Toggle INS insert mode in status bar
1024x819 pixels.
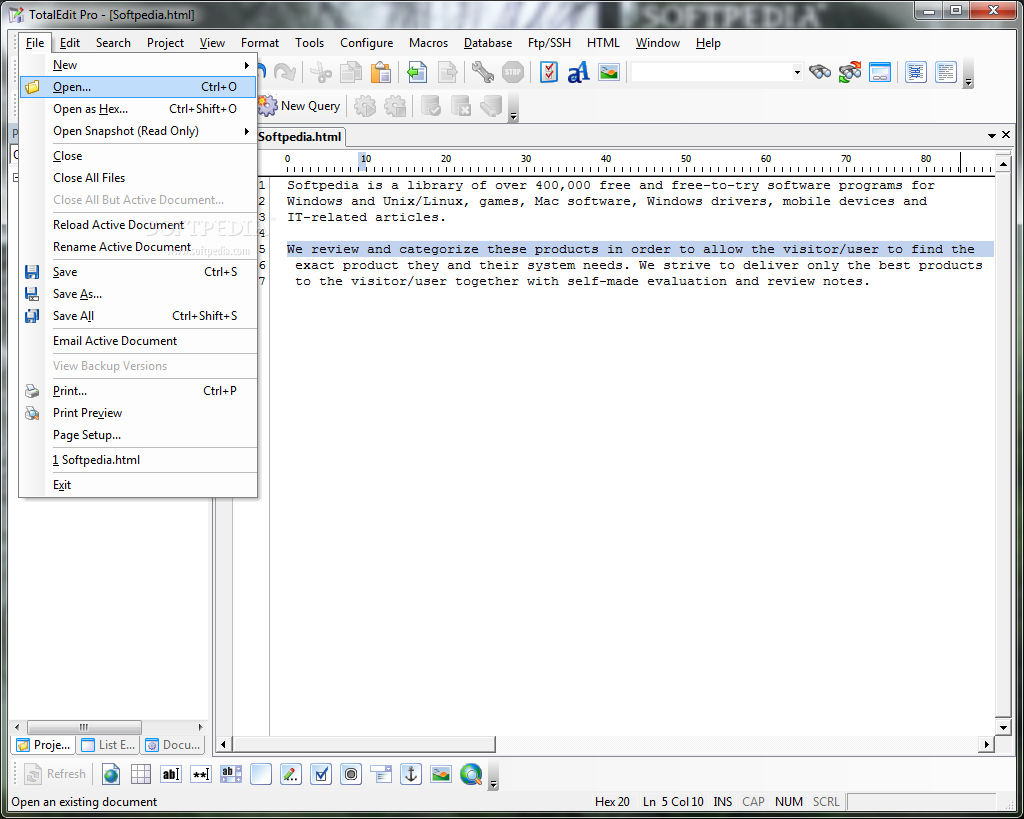coord(722,801)
